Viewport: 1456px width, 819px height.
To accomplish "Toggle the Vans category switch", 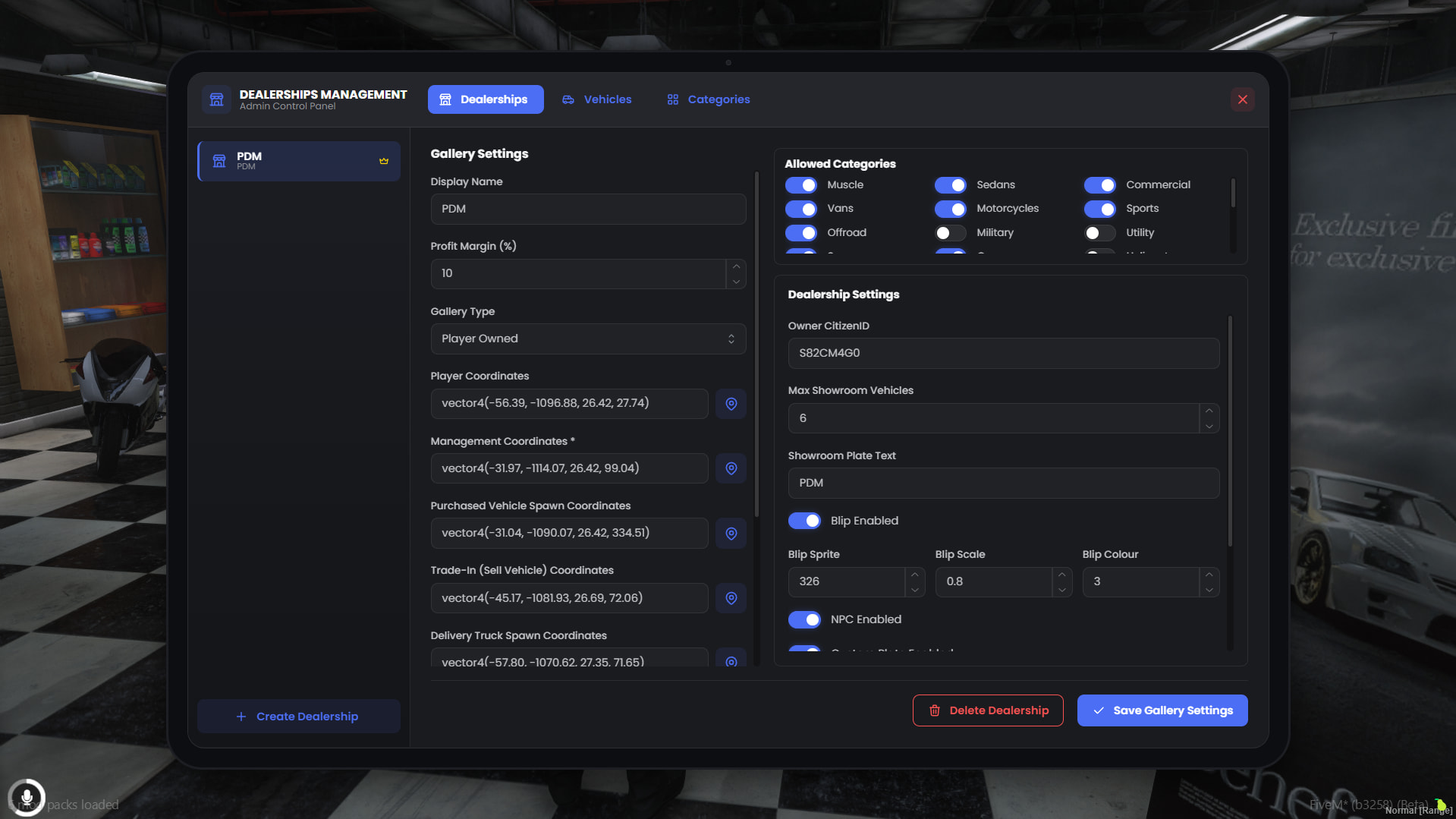I will tap(801, 209).
